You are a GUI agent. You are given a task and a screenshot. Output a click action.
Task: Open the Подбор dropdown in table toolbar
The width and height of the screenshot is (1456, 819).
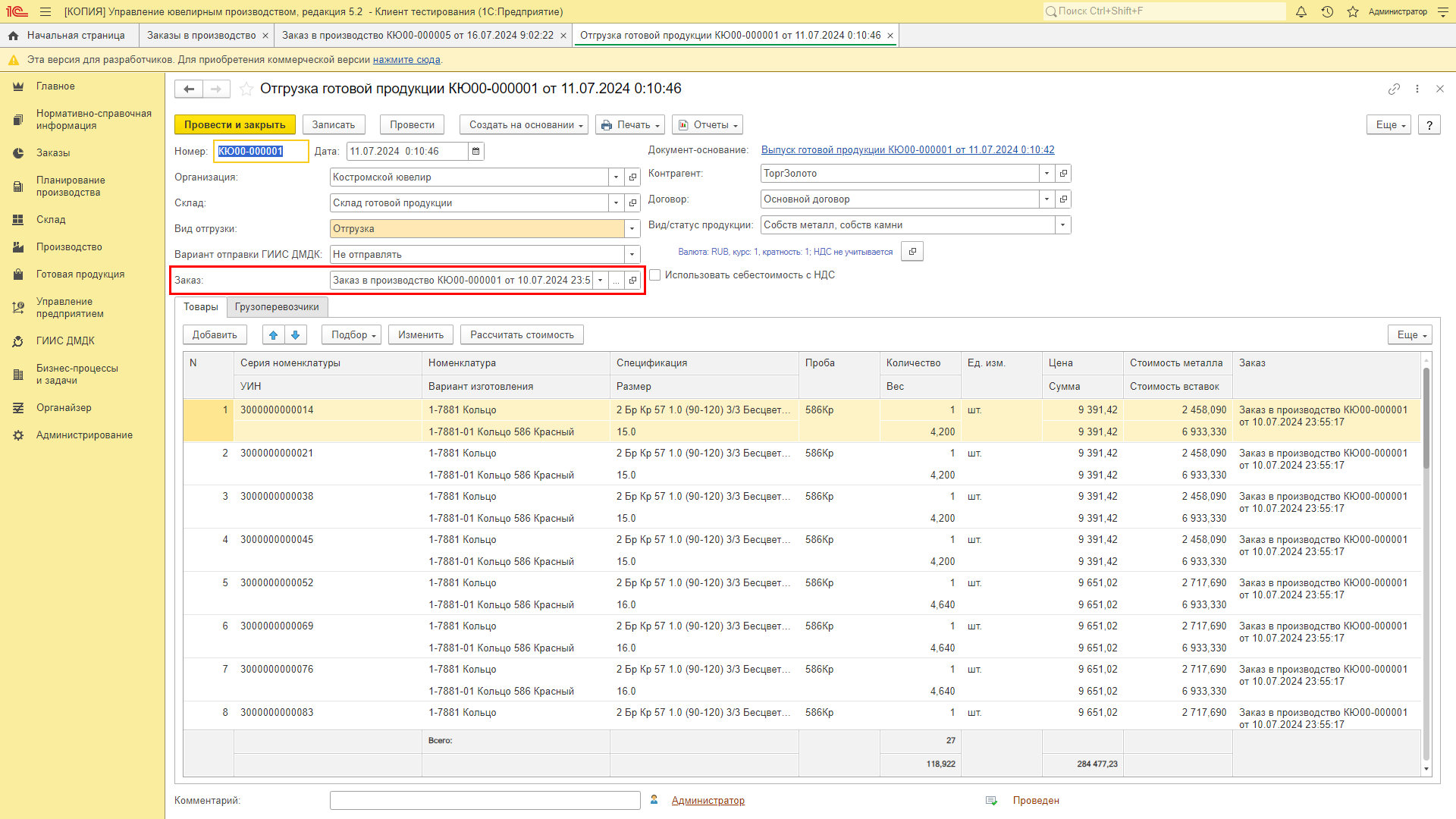click(x=352, y=335)
